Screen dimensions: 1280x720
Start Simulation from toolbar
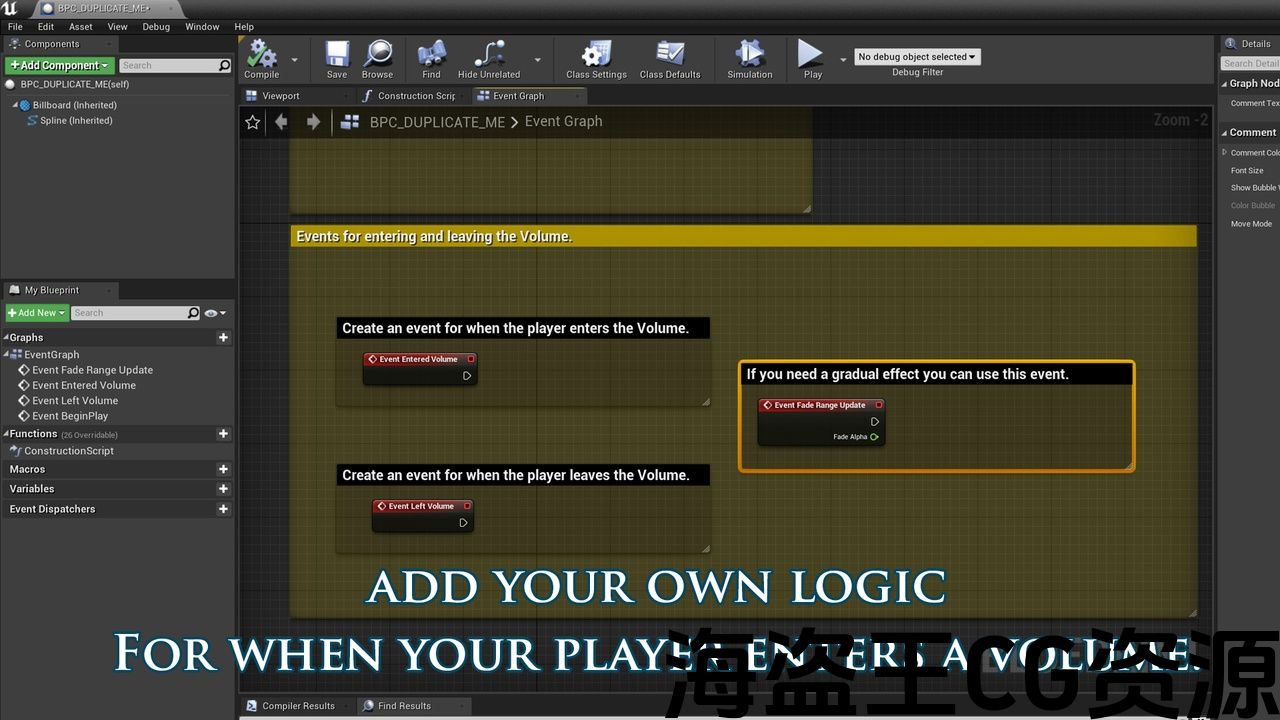click(749, 55)
